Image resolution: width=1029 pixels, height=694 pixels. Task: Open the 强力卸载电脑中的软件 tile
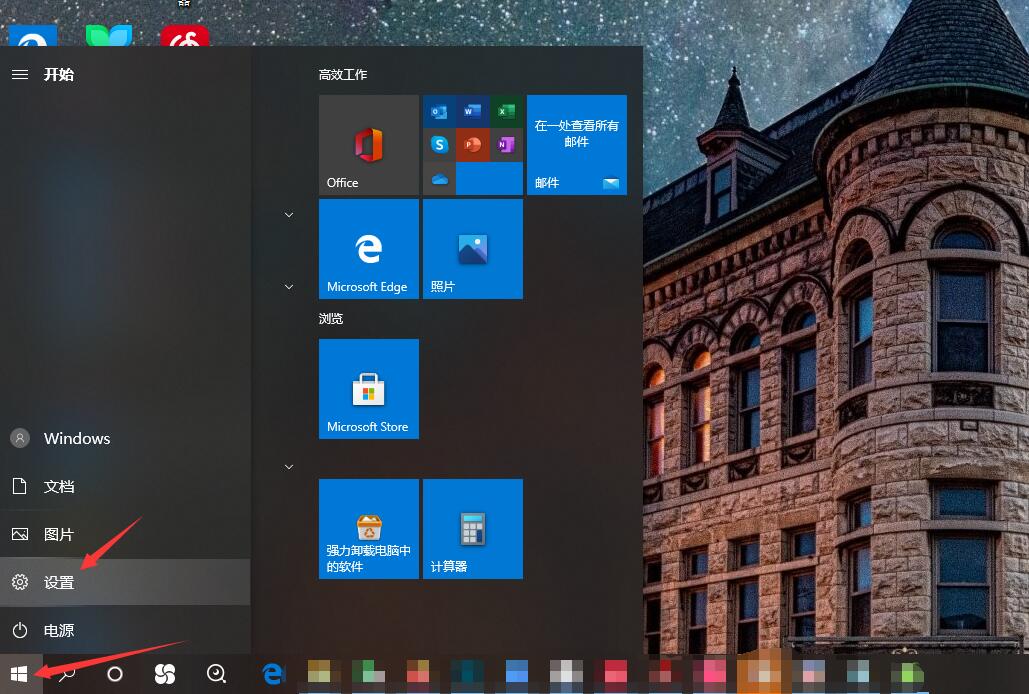pyautogui.click(x=369, y=529)
